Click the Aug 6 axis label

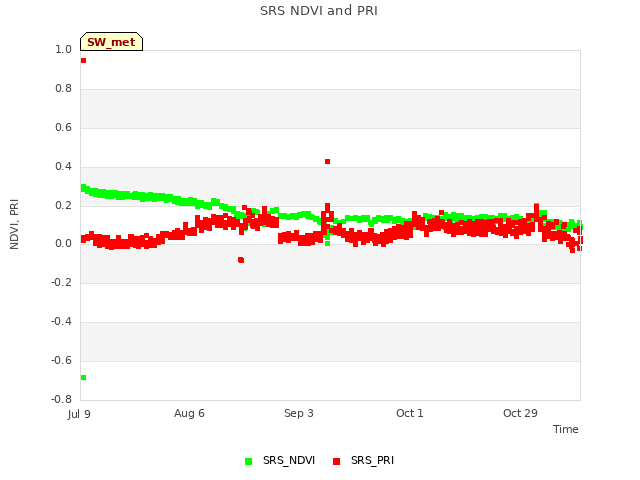point(189,413)
